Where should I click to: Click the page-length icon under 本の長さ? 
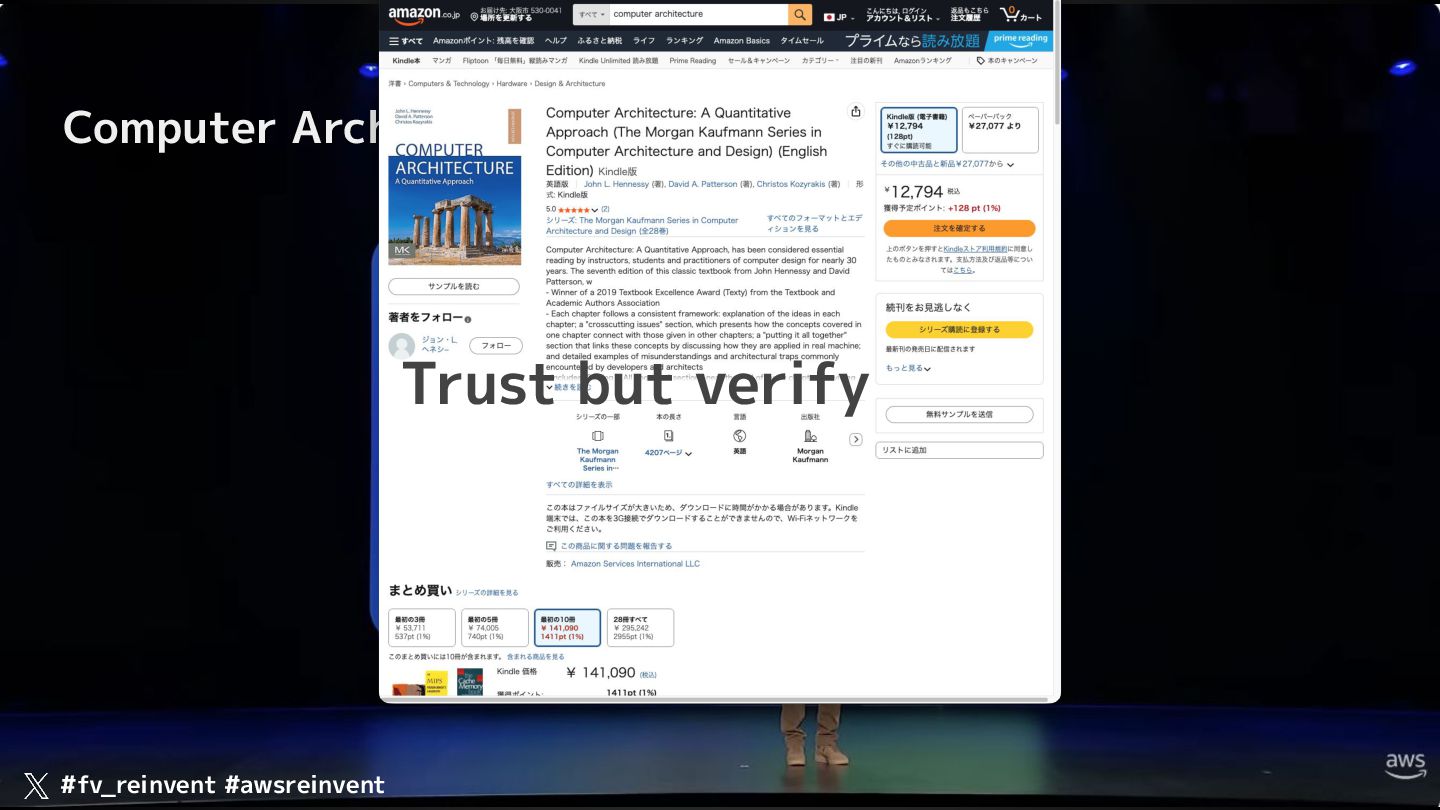tap(668, 436)
